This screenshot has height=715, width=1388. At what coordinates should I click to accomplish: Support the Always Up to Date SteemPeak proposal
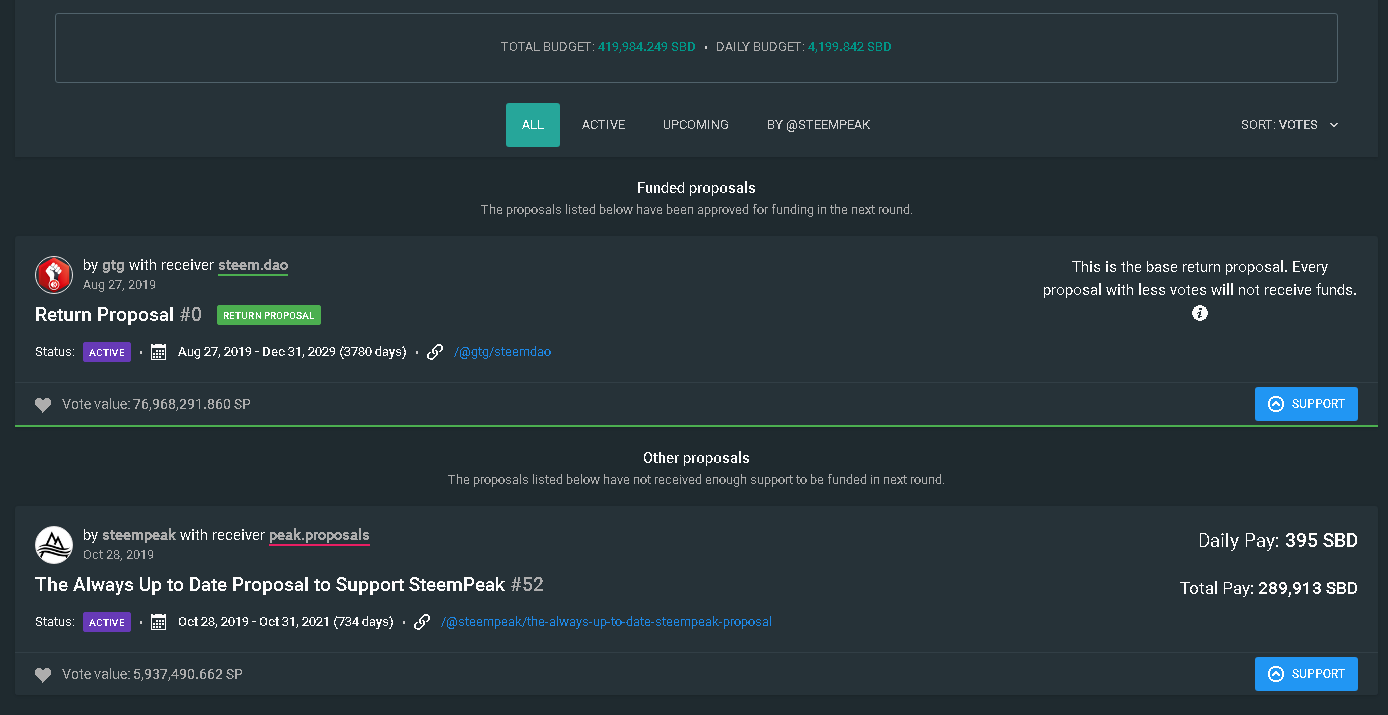(x=1306, y=674)
